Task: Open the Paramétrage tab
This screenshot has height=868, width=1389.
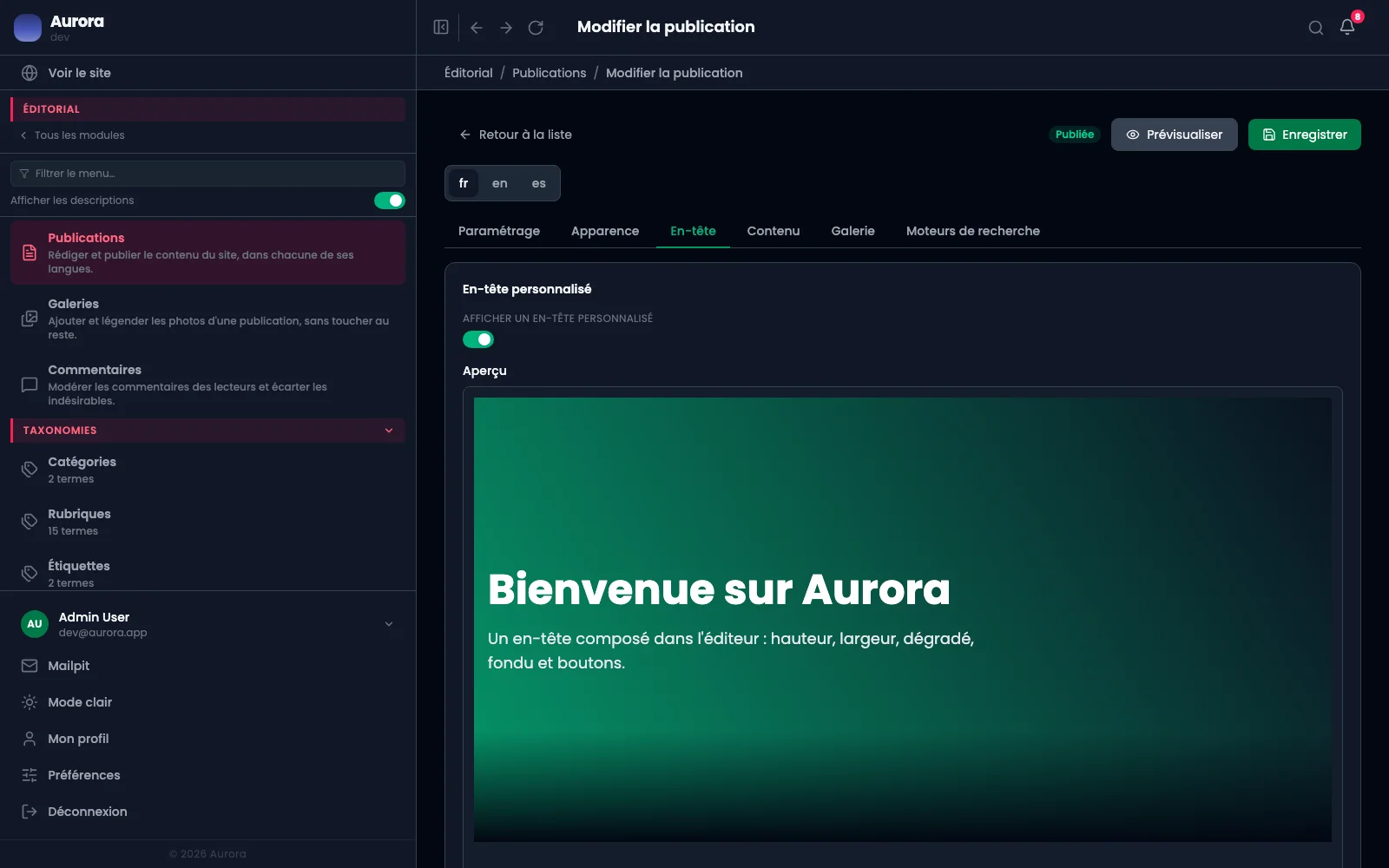Action: tap(499, 231)
